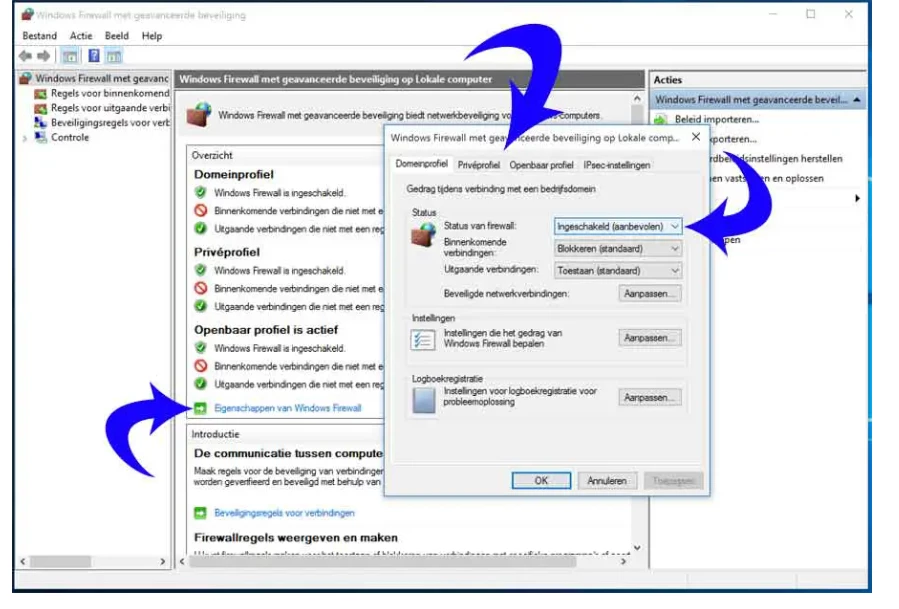Confirm the dialog with OK
899x609 pixels.
click(x=541, y=481)
